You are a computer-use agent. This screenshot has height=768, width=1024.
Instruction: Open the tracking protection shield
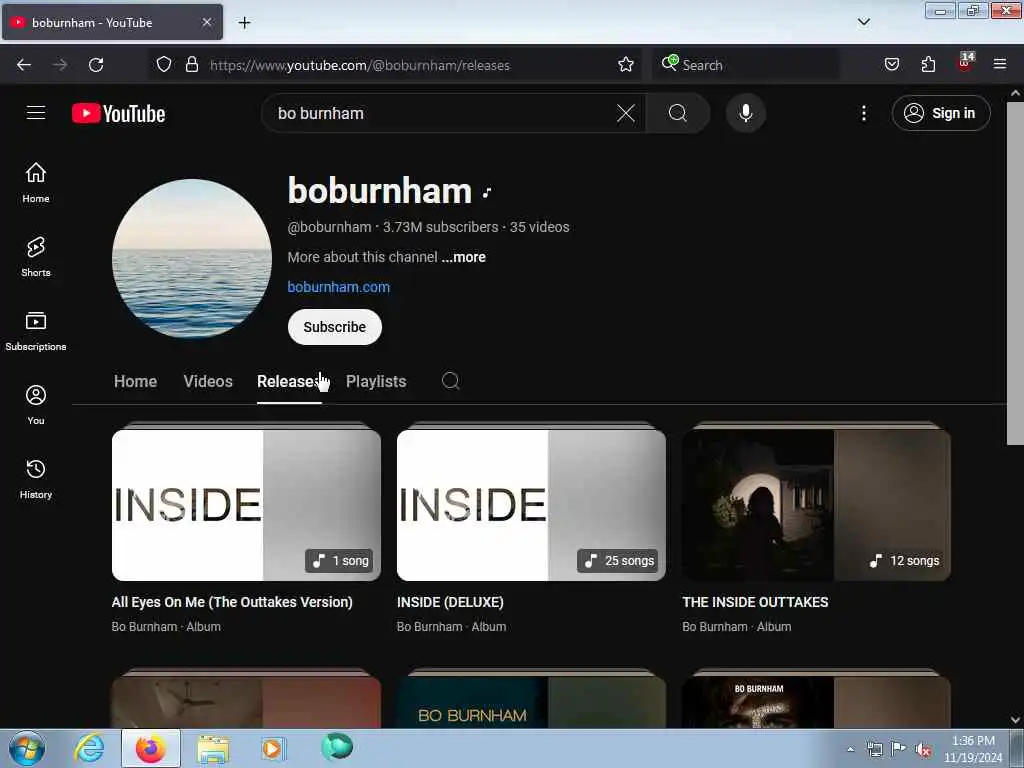coord(164,64)
